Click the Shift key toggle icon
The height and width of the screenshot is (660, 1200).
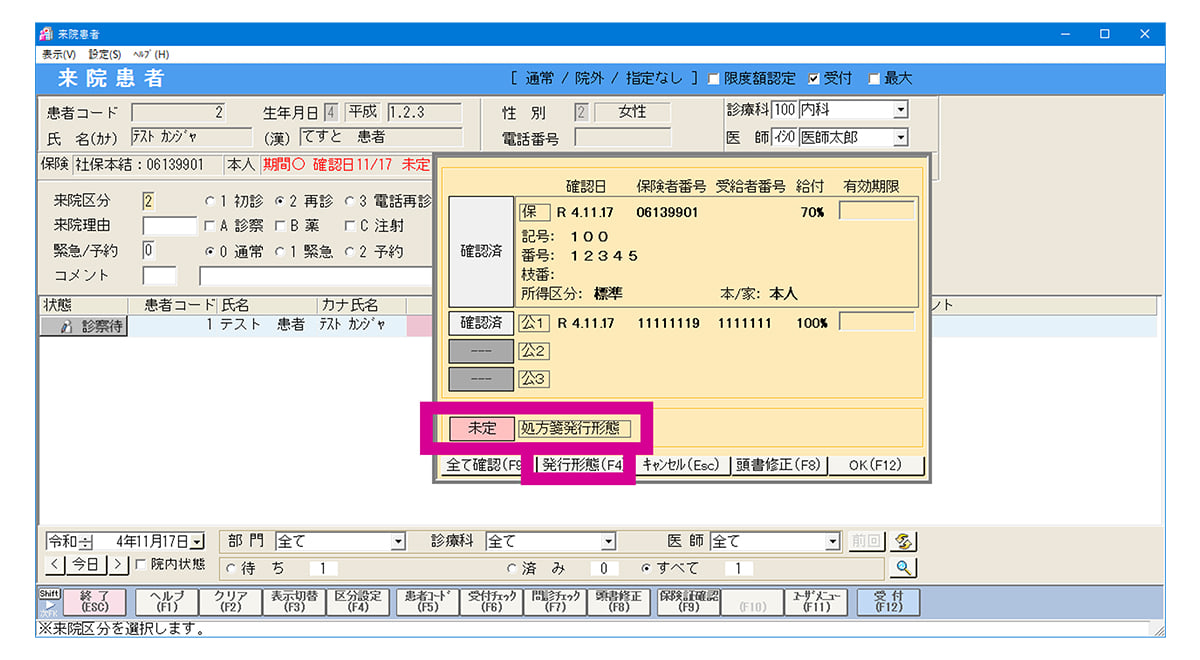[49, 601]
